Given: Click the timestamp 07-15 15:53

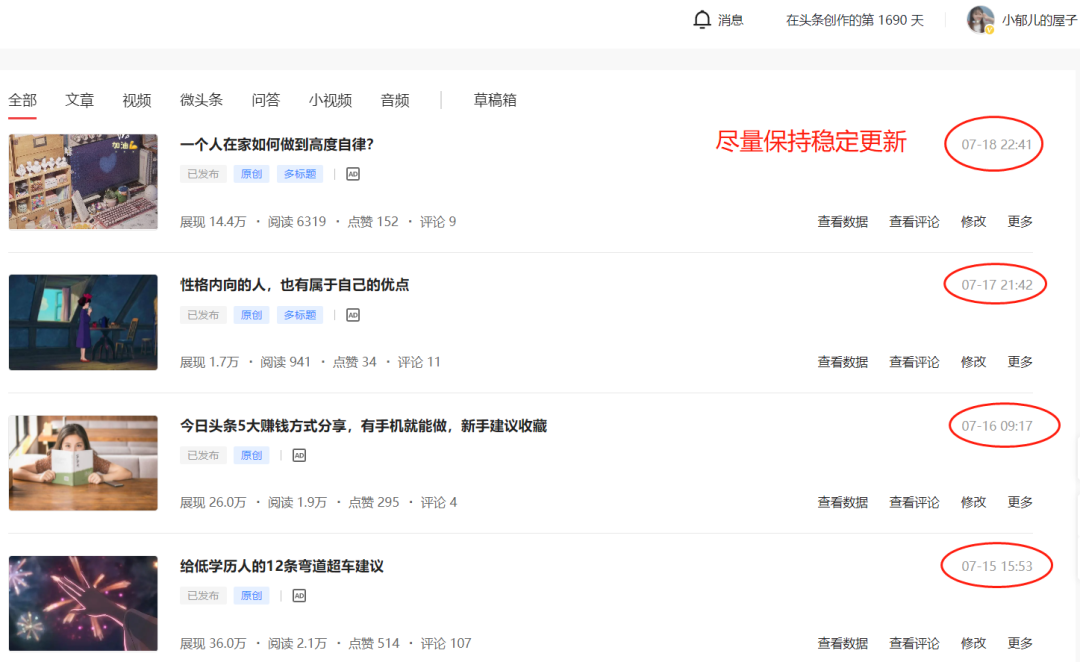Looking at the screenshot, I should [997, 566].
